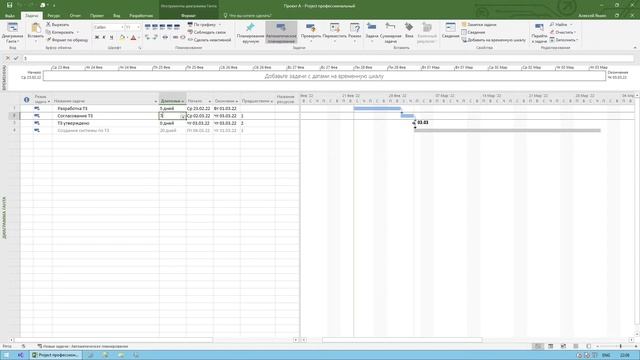Click Add to Timeline (Добавить на временную шкалу)
This screenshot has height=360, width=640.
[493, 40]
